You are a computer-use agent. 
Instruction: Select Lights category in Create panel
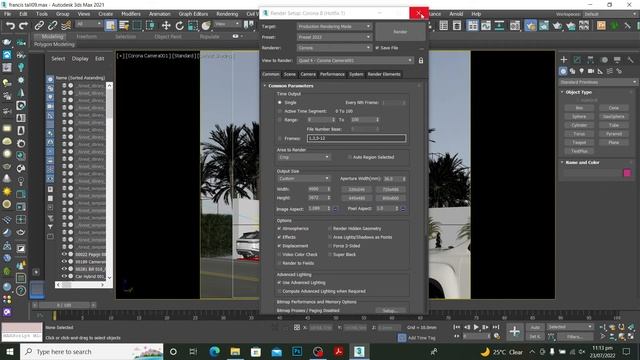[582, 71]
